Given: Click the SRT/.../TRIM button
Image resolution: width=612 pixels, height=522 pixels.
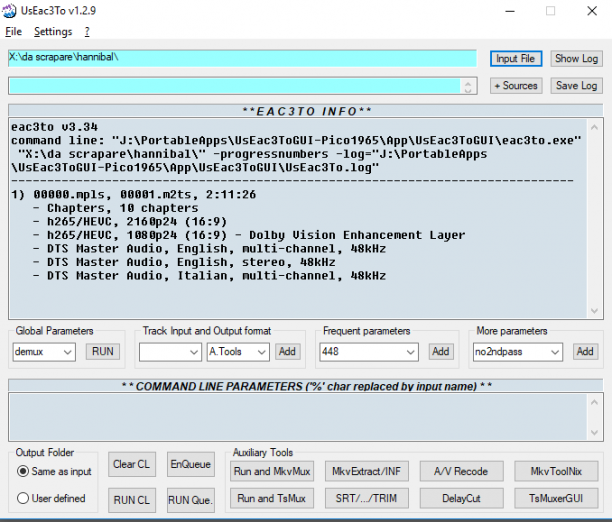Looking at the screenshot, I should click(367, 499).
